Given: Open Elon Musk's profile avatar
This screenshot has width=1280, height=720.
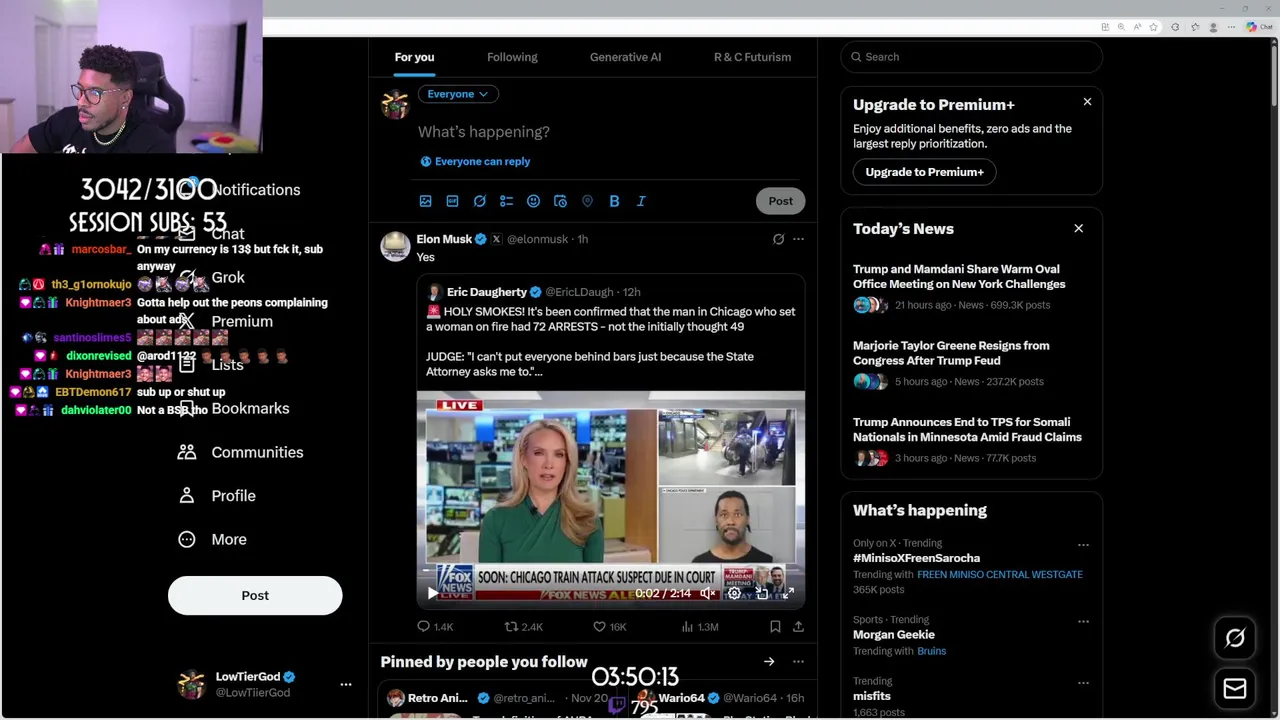Looking at the screenshot, I should pos(395,246).
